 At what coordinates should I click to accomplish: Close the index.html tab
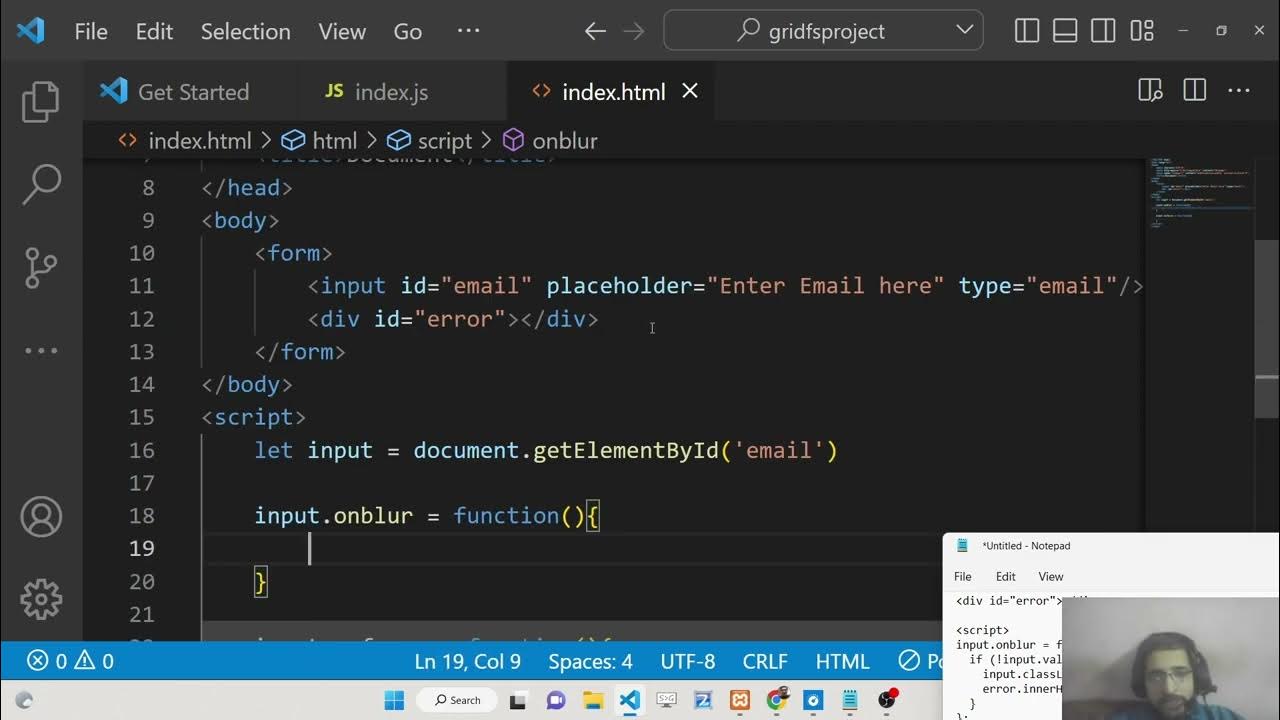pos(690,91)
